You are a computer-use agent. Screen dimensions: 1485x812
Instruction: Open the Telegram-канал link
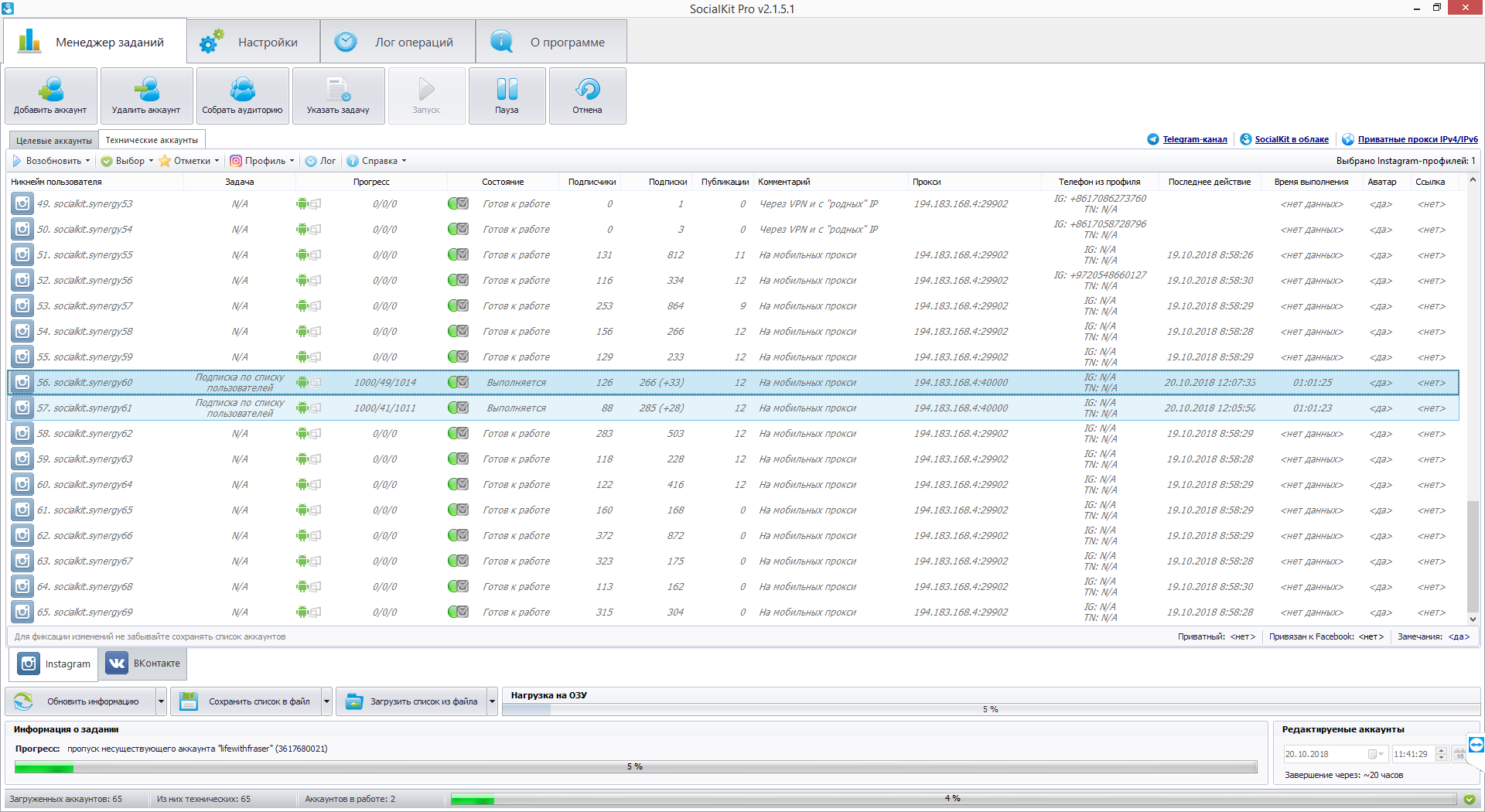pos(1195,139)
